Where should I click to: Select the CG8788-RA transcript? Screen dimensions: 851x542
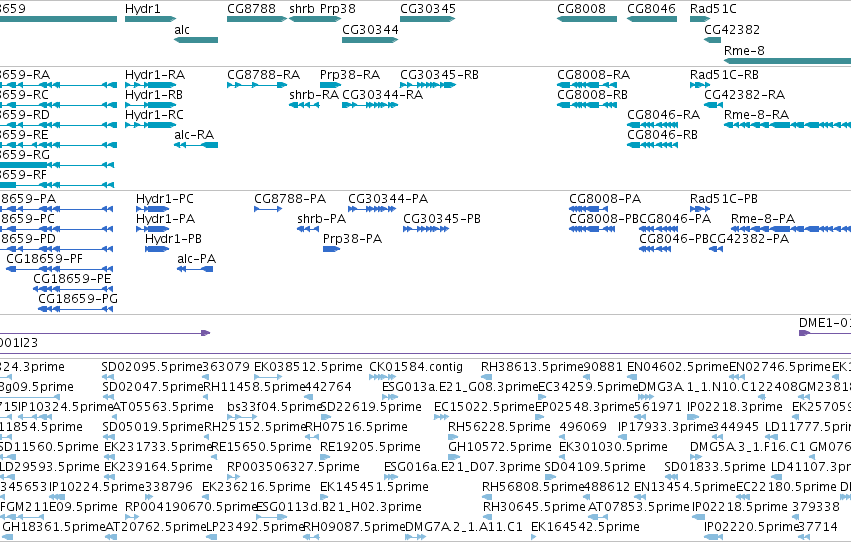263,75
